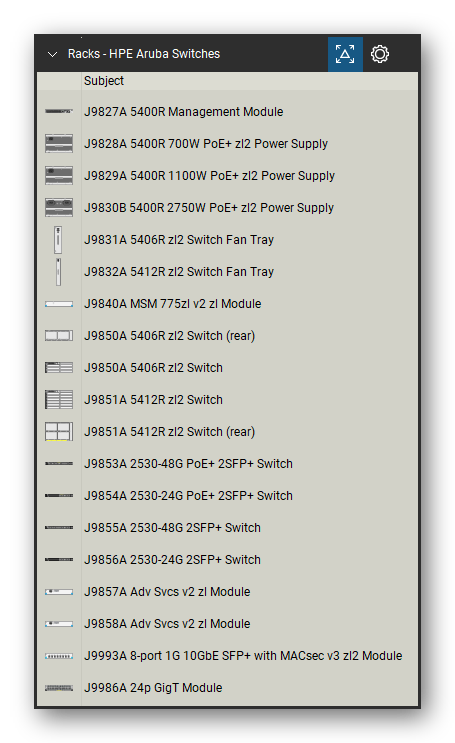
Task: Click text 'J9850A 5406R zl2 Switch (rear)'
Action: click(x=170, y=336)
